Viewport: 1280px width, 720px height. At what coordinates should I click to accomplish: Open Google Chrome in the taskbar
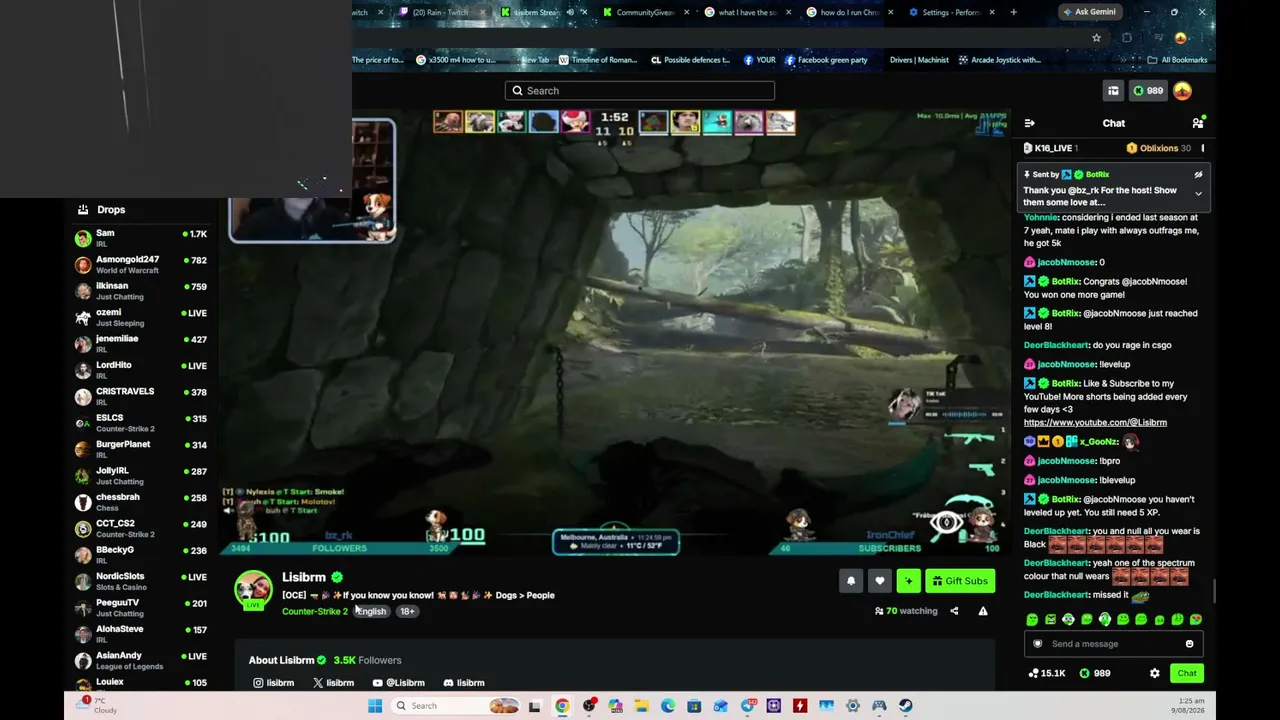(x=562, y=706)
